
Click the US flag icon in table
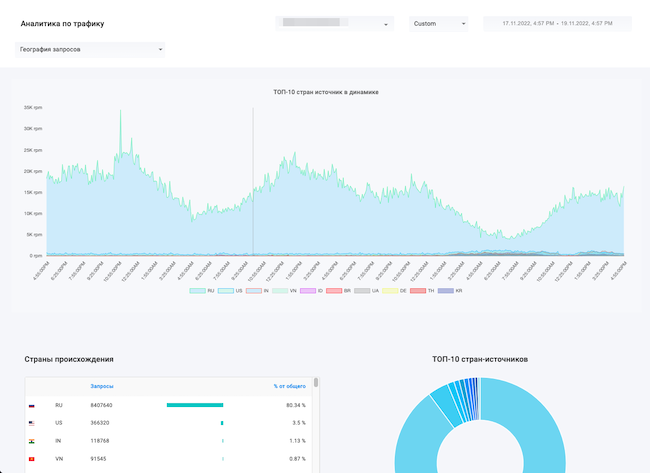33,423
